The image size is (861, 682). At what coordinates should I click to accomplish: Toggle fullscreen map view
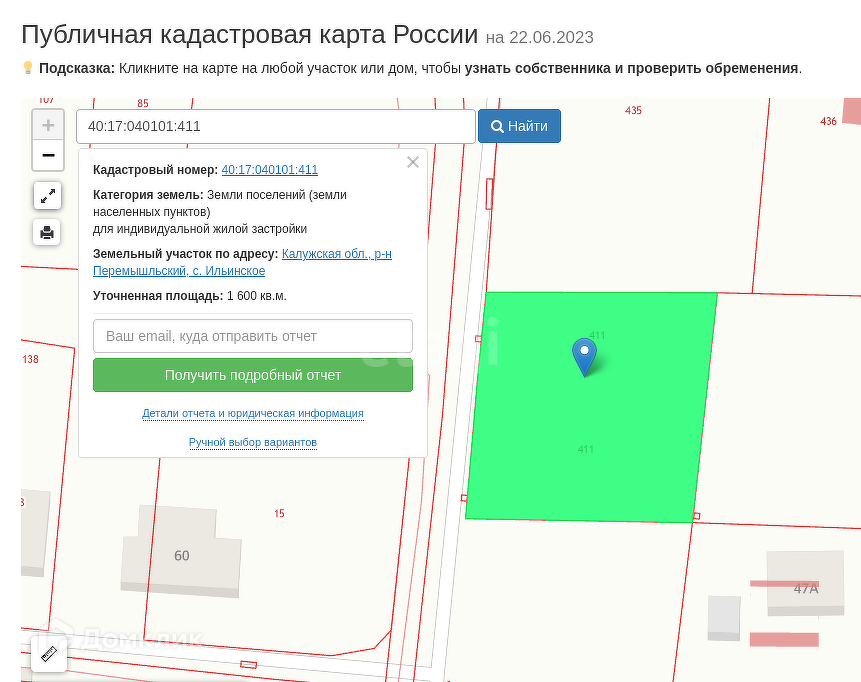[x=48, y=196]
